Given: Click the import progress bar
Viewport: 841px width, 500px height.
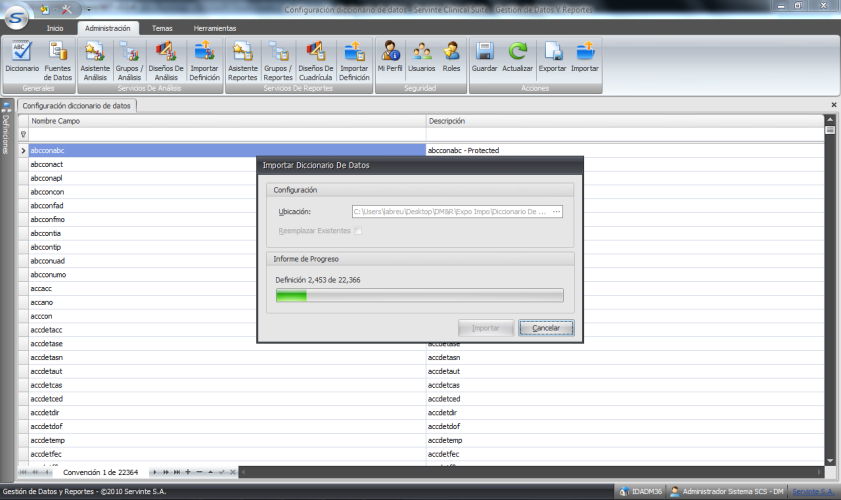Looking at the screenshot, I should click(419, 295).
